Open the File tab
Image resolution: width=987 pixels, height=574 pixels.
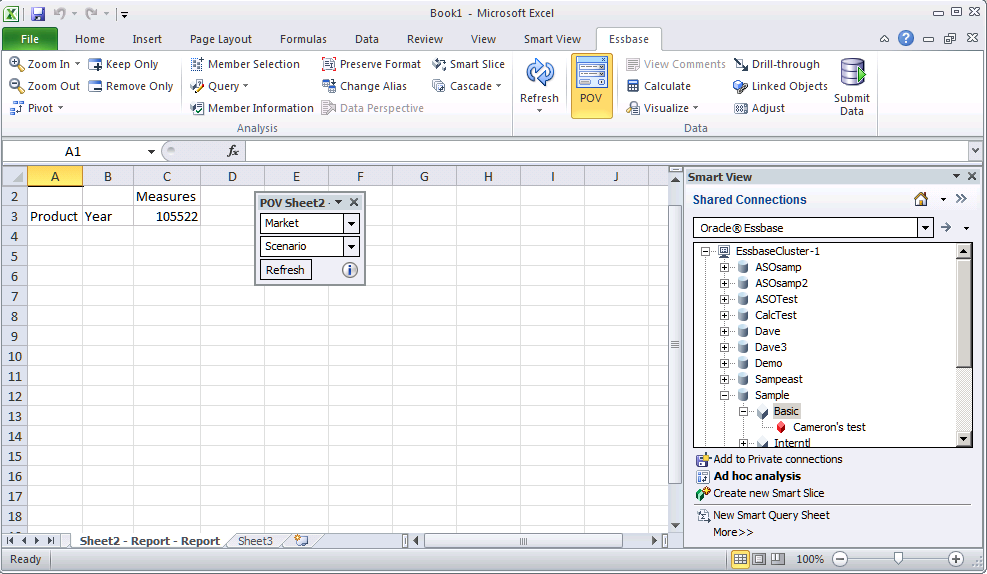point(30,39)
